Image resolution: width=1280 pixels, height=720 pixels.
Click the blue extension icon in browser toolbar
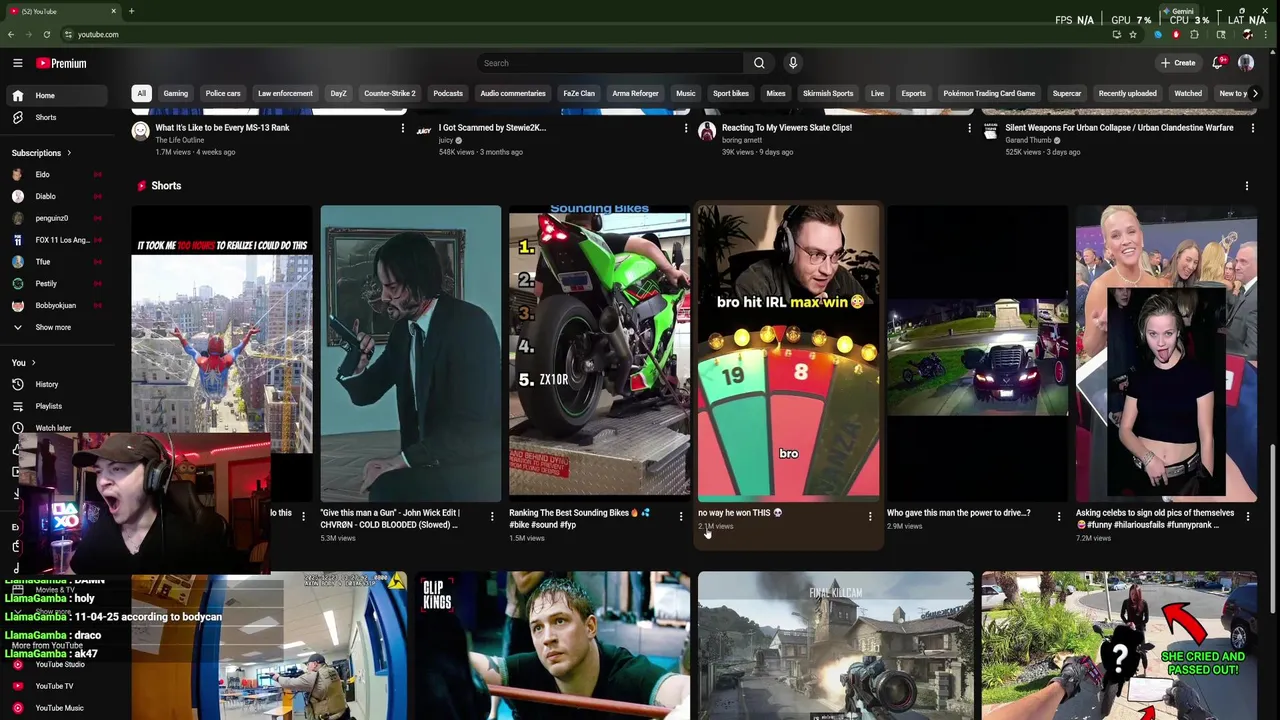pyautogui.click(x=1158, y=34)
